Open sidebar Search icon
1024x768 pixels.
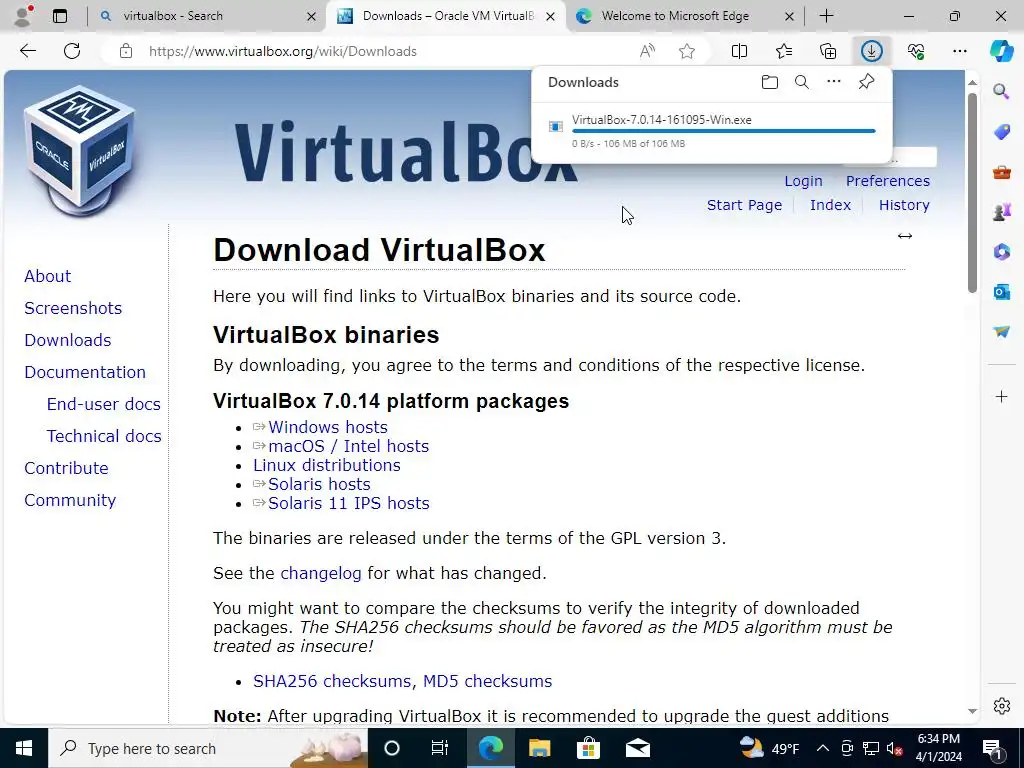click(x=1002, y=91)
